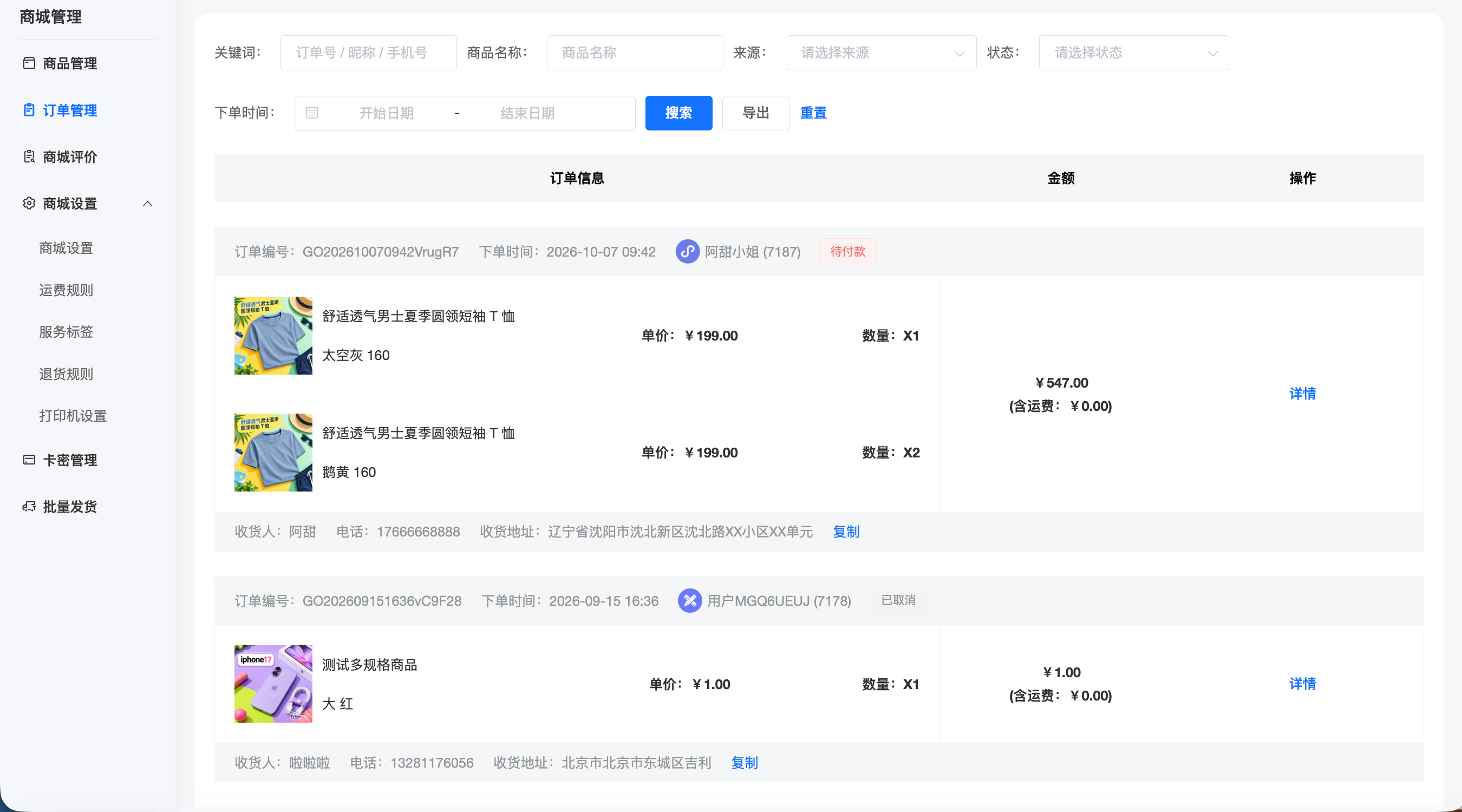Click the 待付款 status tag
1462x812 pixels.
(x=847, y=251)
